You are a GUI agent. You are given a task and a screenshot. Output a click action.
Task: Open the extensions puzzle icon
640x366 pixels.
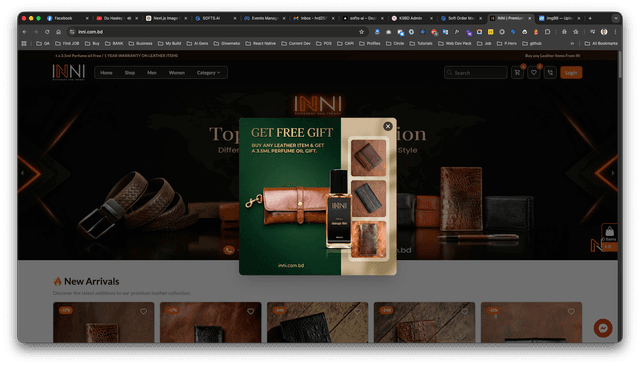548,32
